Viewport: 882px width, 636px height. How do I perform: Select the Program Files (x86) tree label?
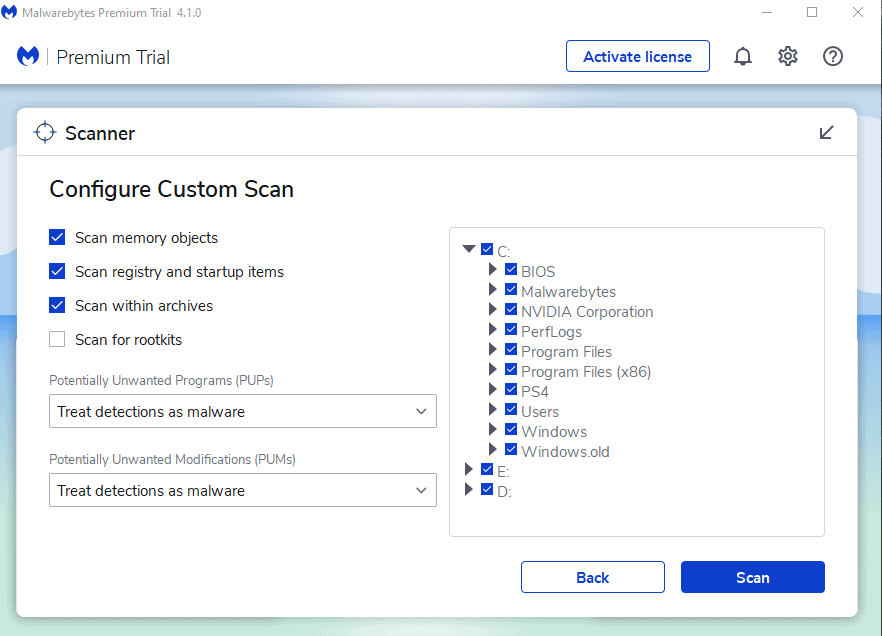586,372
